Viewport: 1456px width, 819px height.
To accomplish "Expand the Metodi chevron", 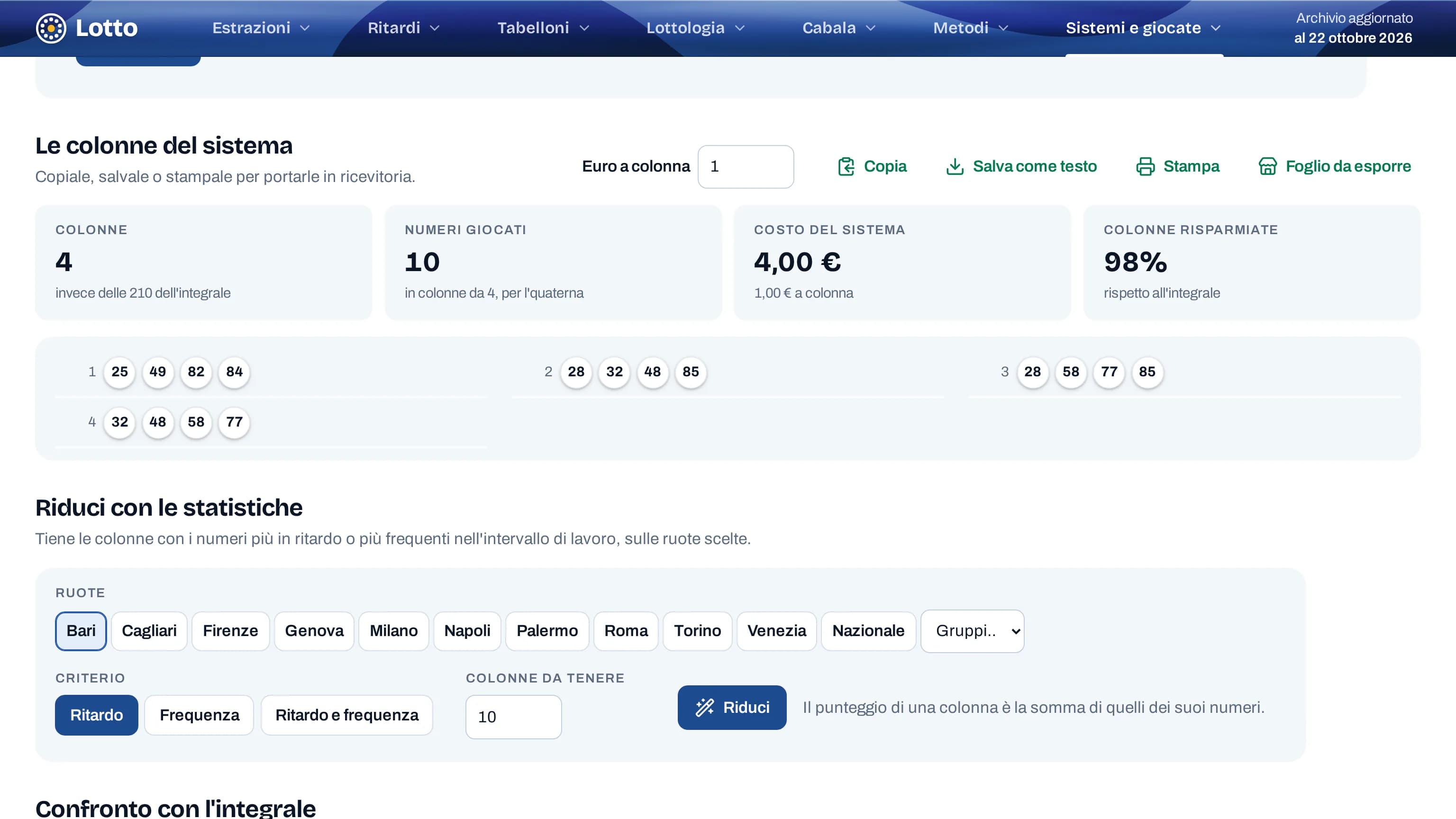I will (x=1003, y=28).
